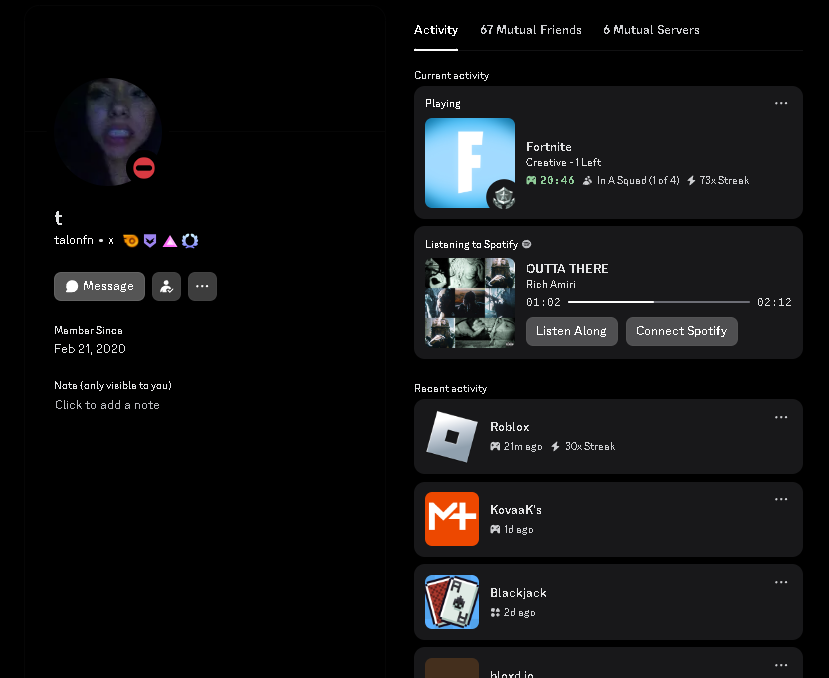Open bloxd.io activity options menu
The width and height of the screenshot is (829, 678).
[x=781, y=665]
